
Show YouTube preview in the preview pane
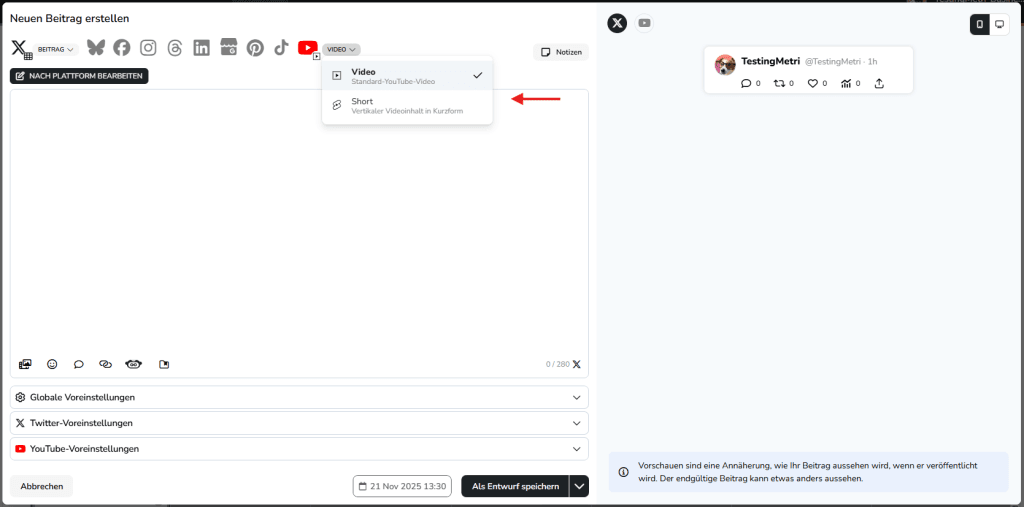[x=645, y=23]
